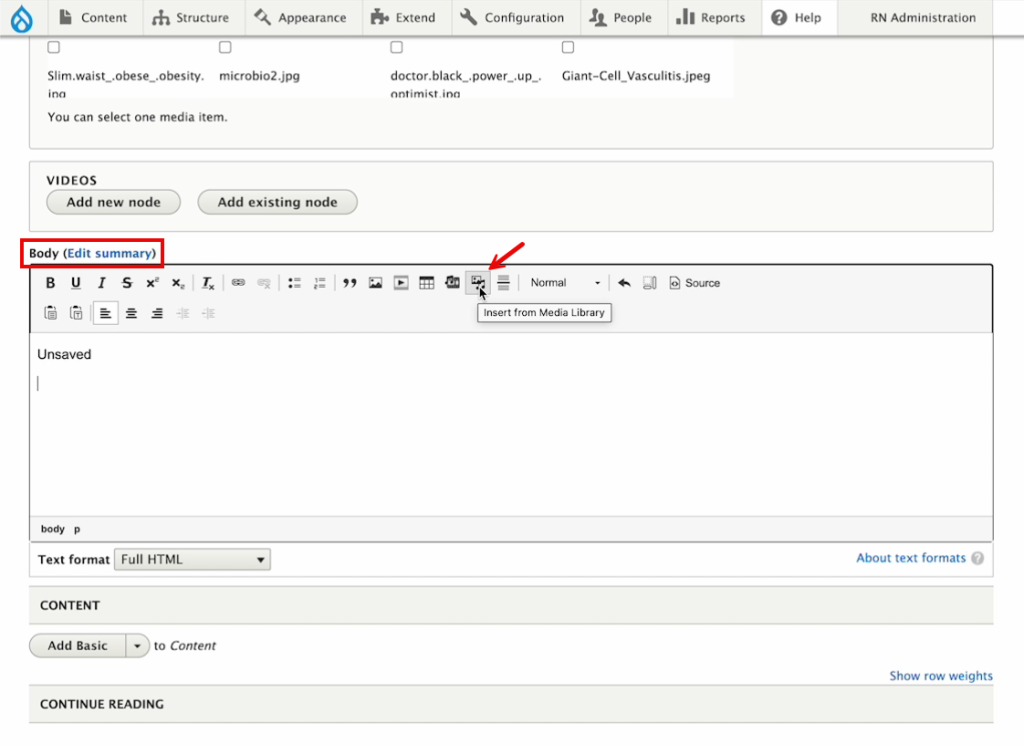Click inside the Body text editing area
1024x745 pixels.
tap(510, 430)
